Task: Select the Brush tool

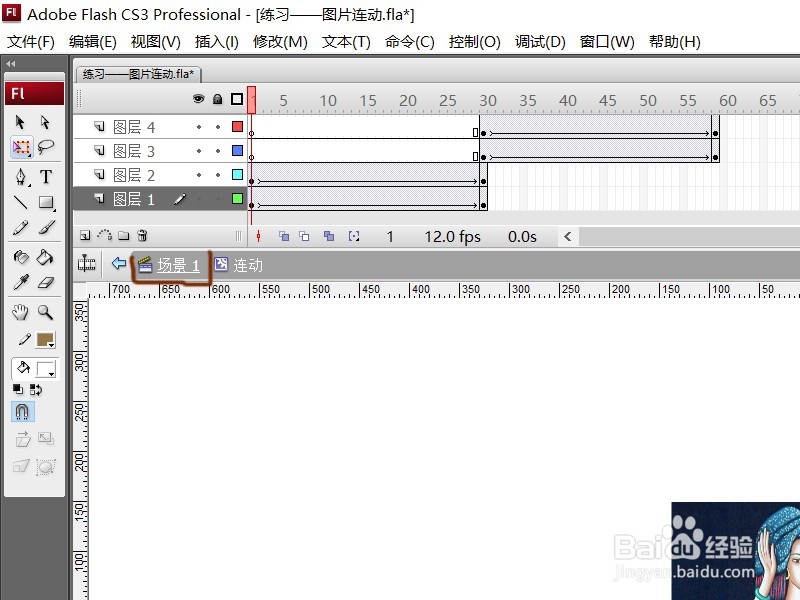Action: tap(46, 228)
